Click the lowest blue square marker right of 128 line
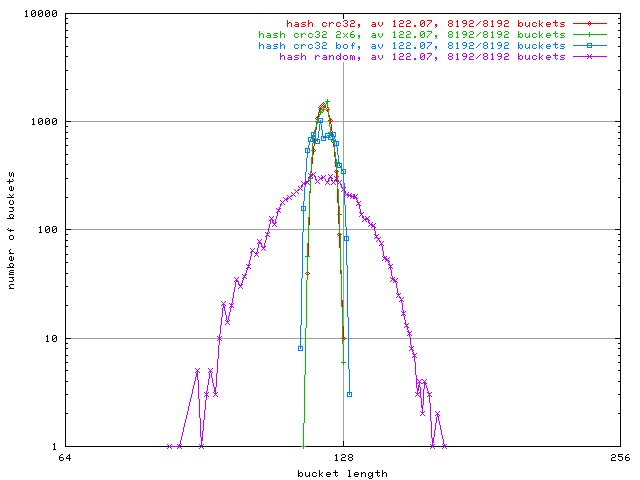The height and width of the screenshot is (480, 640). (x=349, y=394)
